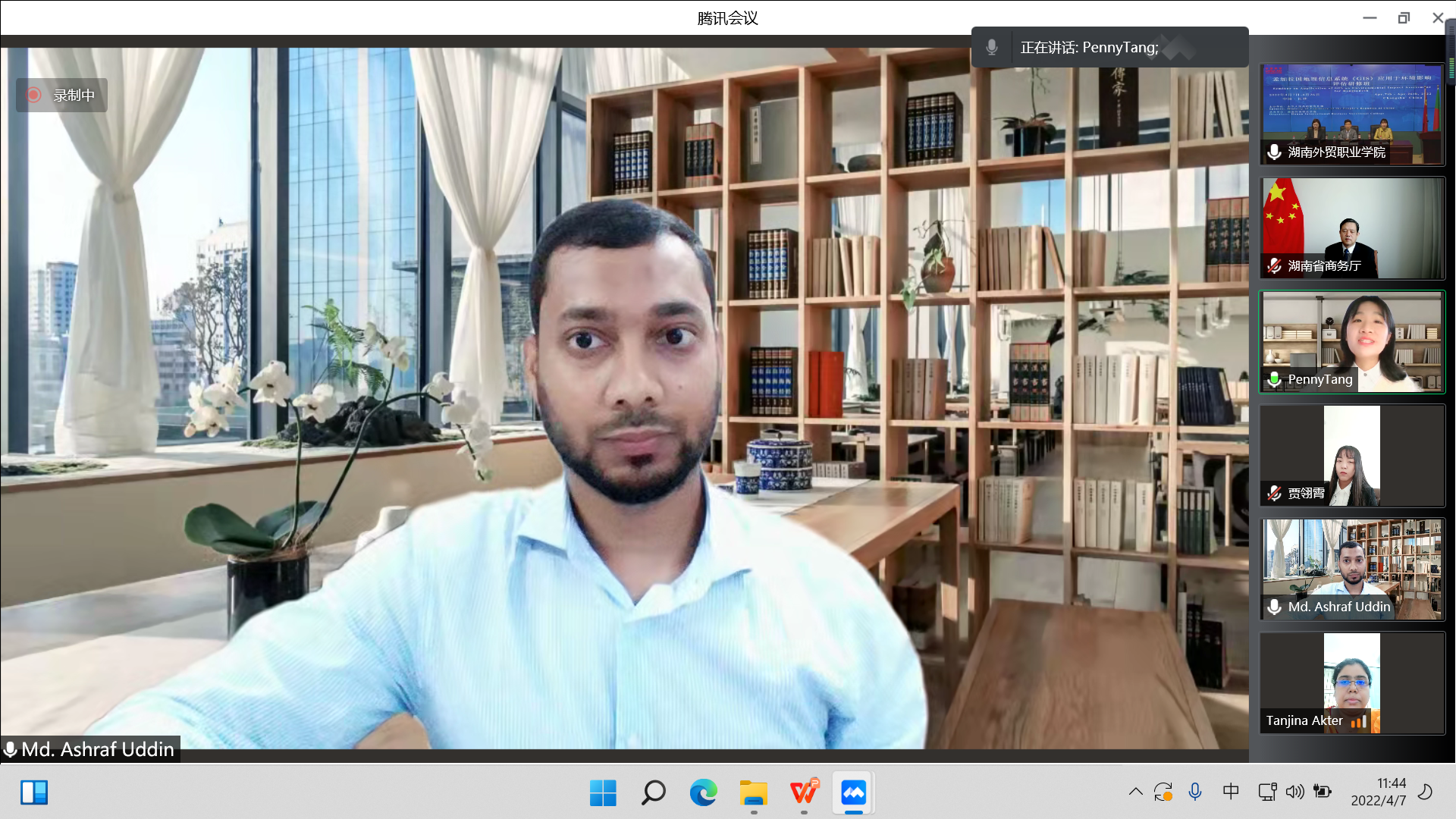Click Tencent Meeting taskbar icon
The width and height of the screenshot is (1456, 819).
854,793
